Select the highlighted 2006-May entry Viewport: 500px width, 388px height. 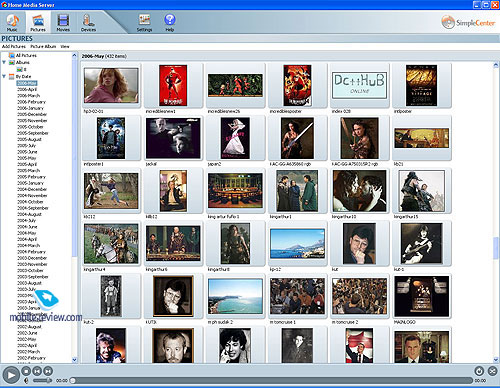coord(27,83)
